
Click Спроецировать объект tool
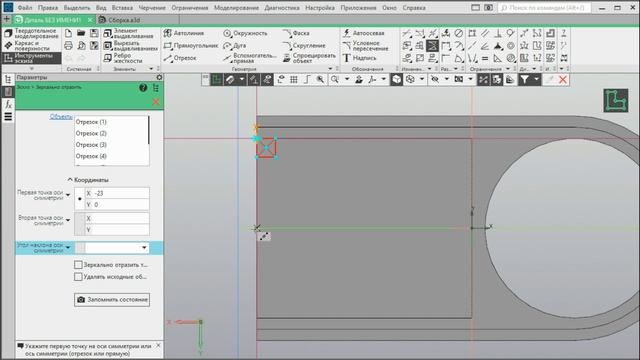pyautogui.click(x=309, y=58)
